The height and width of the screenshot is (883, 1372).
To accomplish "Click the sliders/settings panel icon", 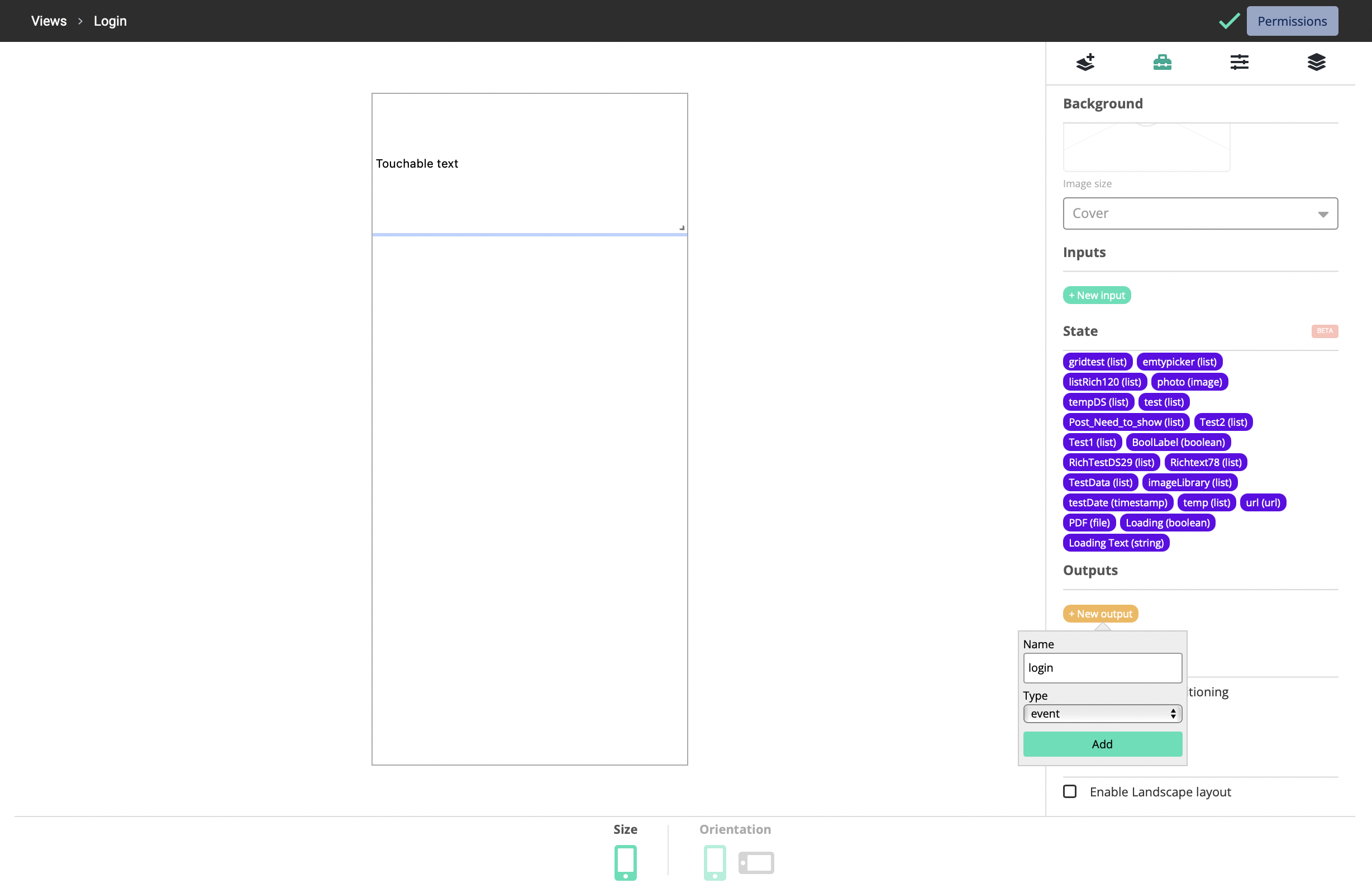I will (x=1239, y=62).
